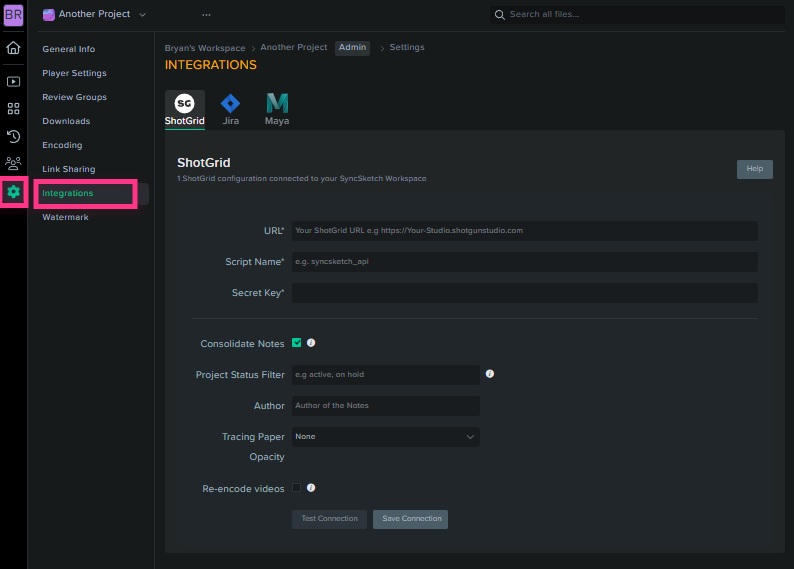The height and width of the screenshot is (569, 794).
Task: Open General Info settings
Action: pyautogui.click(x=69, y=49)
